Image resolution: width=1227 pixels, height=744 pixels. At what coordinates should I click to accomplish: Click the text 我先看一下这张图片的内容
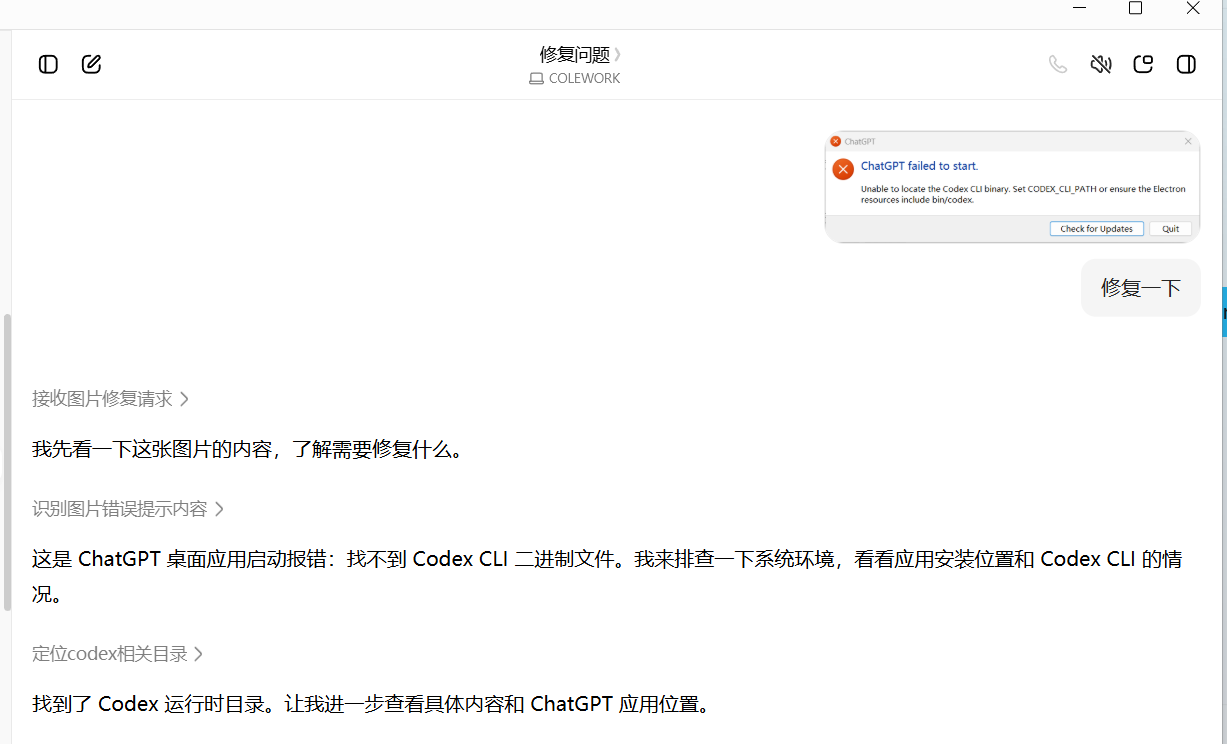click(153, 450)
